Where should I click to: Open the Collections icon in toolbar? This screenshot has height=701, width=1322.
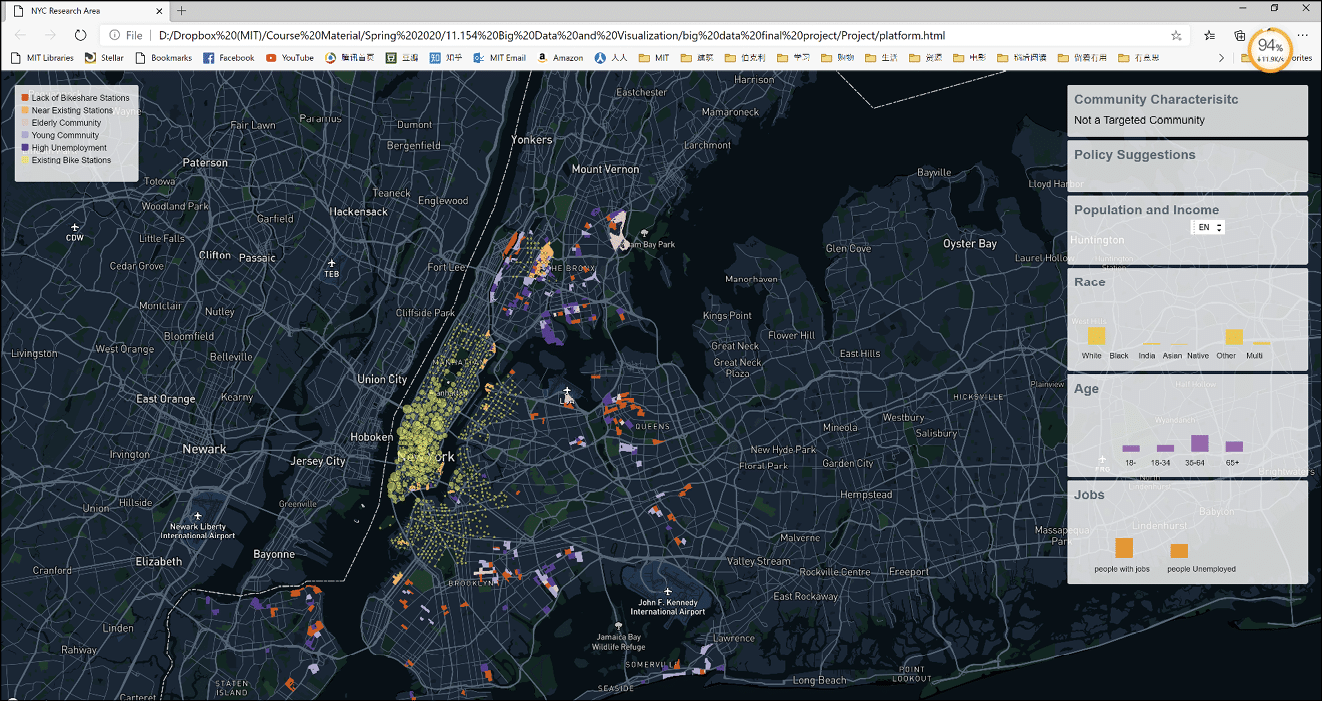[1240, 35]
